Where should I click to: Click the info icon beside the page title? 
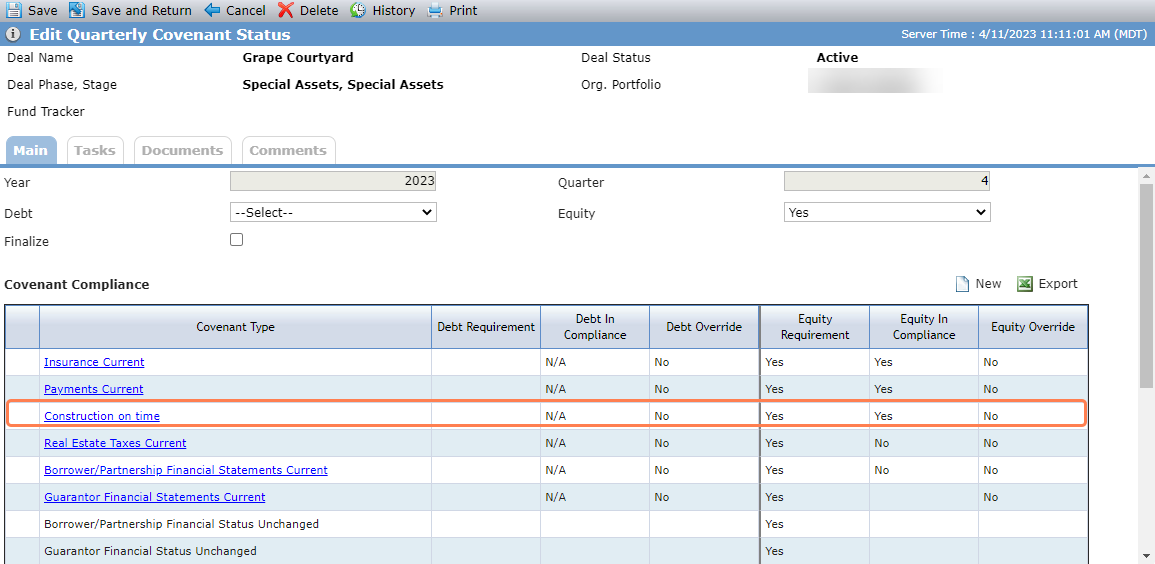coord(13,35)
